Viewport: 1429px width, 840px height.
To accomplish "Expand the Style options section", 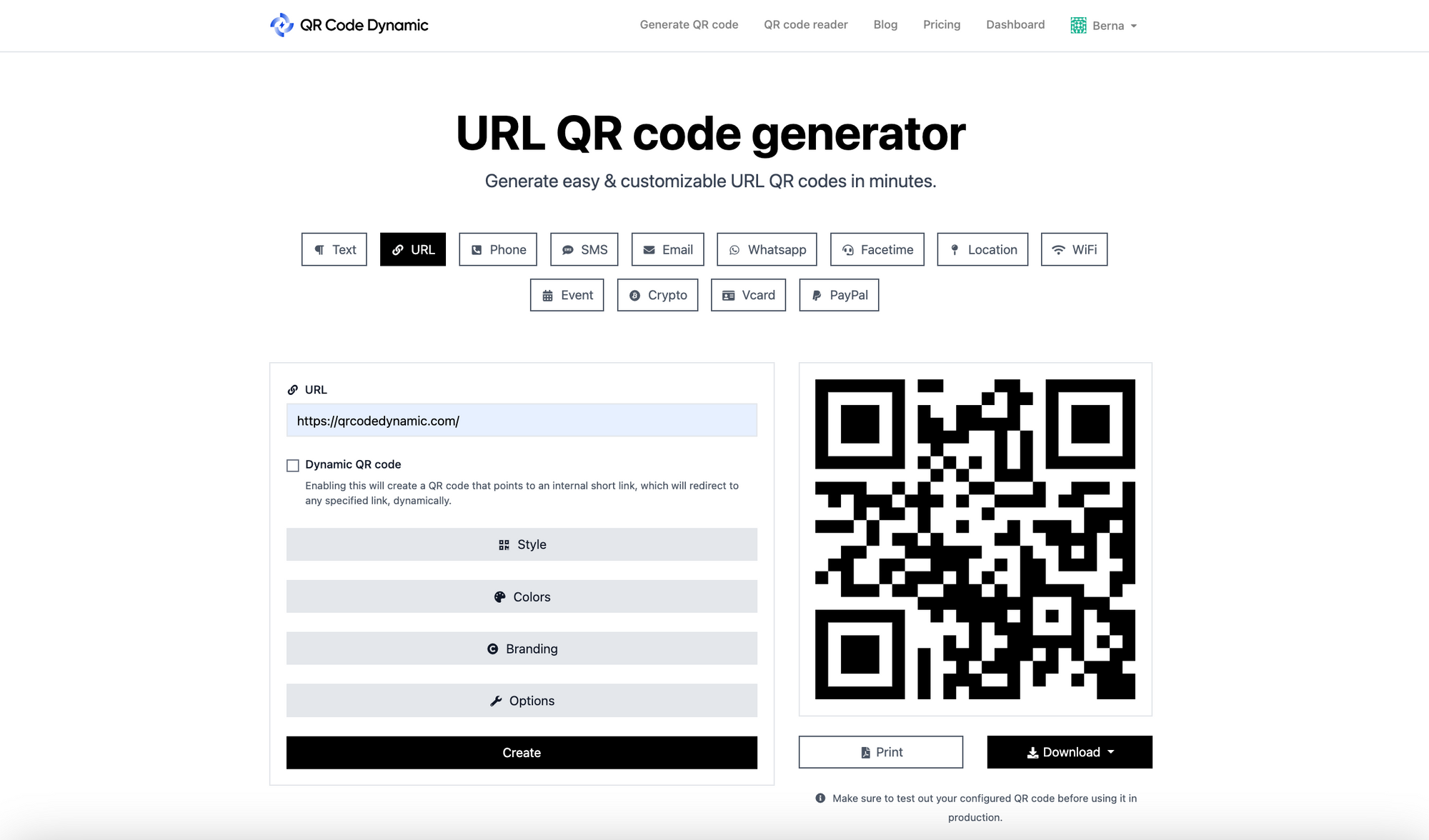I will tap(521, 544).
